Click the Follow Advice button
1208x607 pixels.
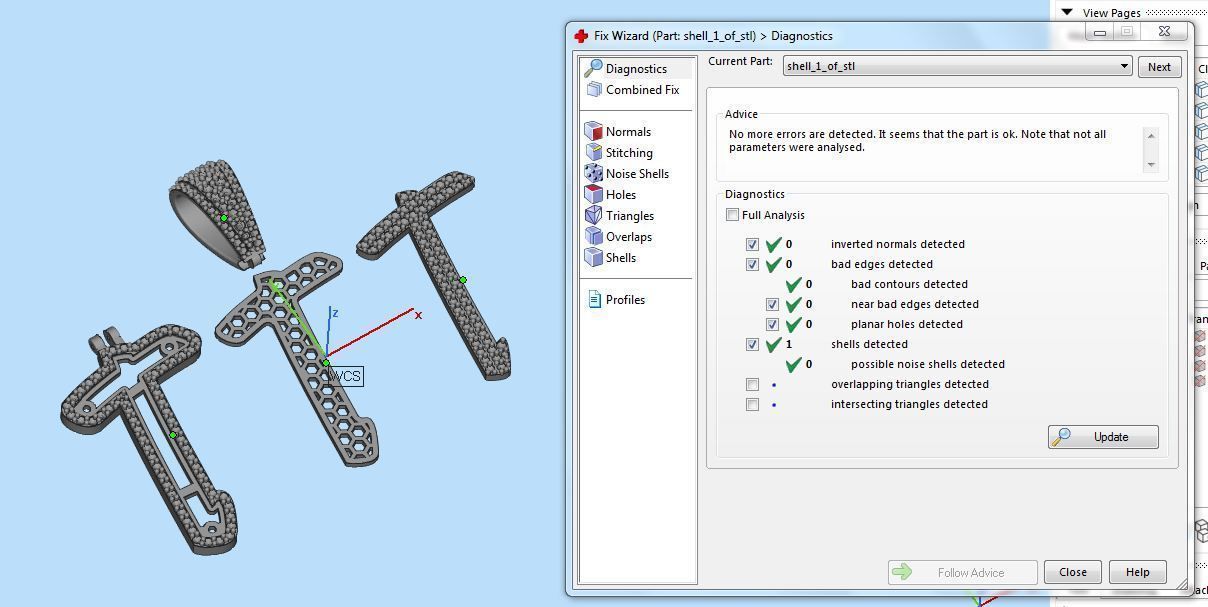point(962,572)
